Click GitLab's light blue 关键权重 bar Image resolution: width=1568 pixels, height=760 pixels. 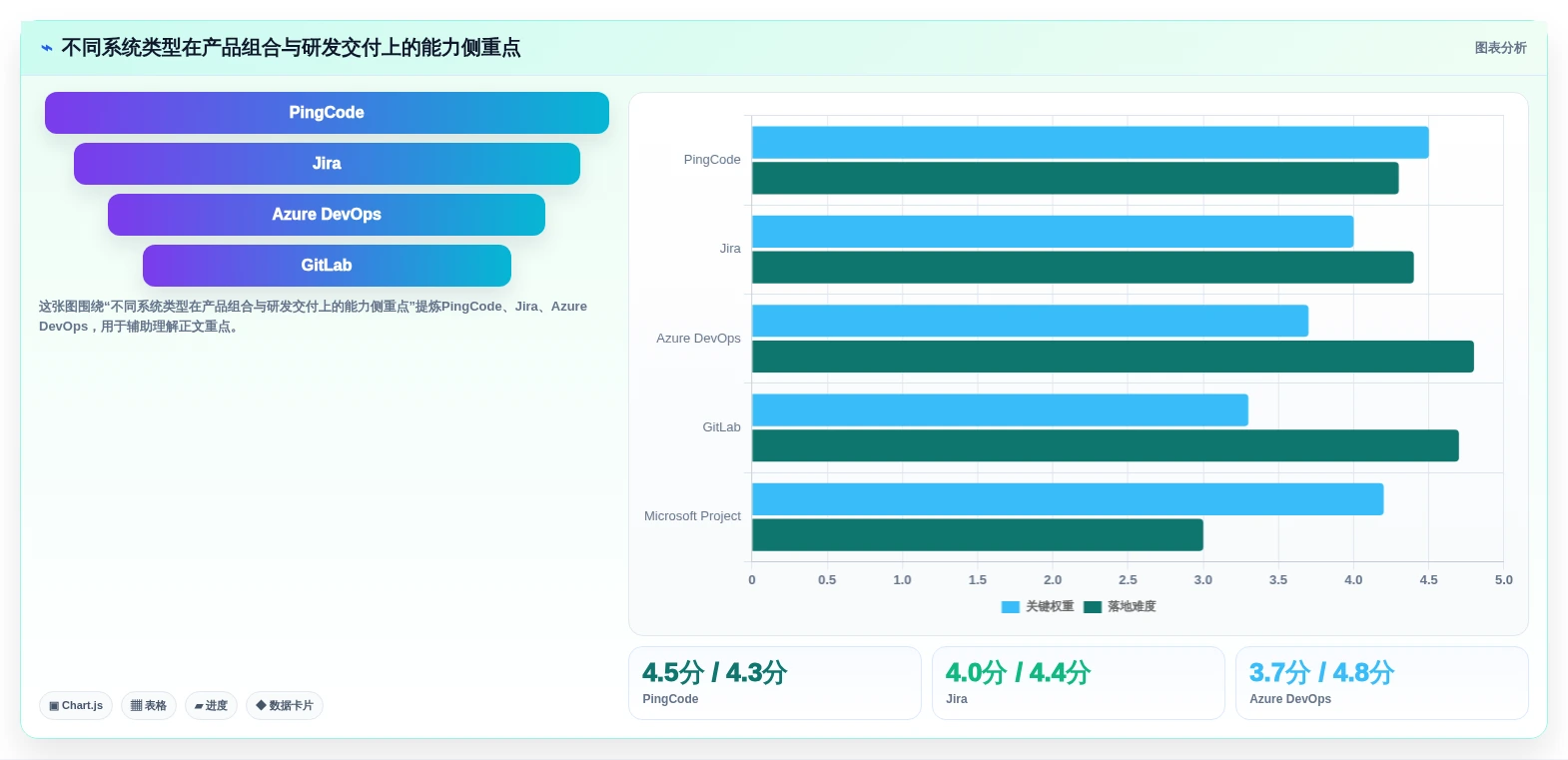1001,409
